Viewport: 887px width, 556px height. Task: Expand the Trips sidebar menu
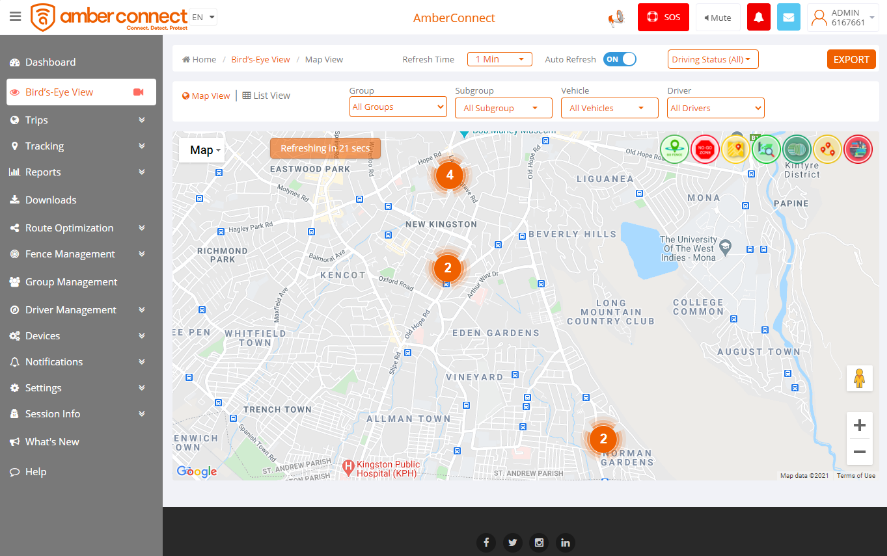(x=78, y=120)
